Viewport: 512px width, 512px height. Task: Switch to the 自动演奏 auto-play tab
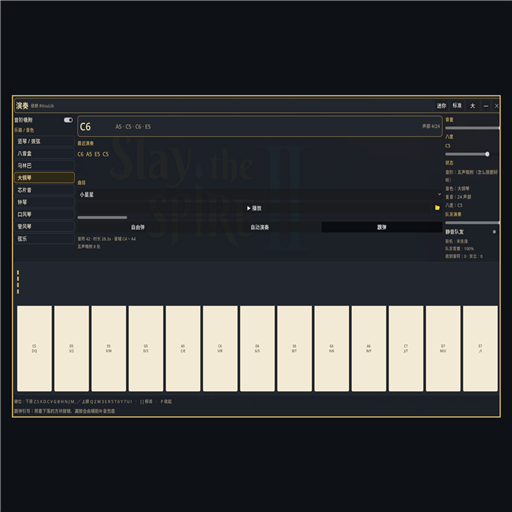pos(260,227)
